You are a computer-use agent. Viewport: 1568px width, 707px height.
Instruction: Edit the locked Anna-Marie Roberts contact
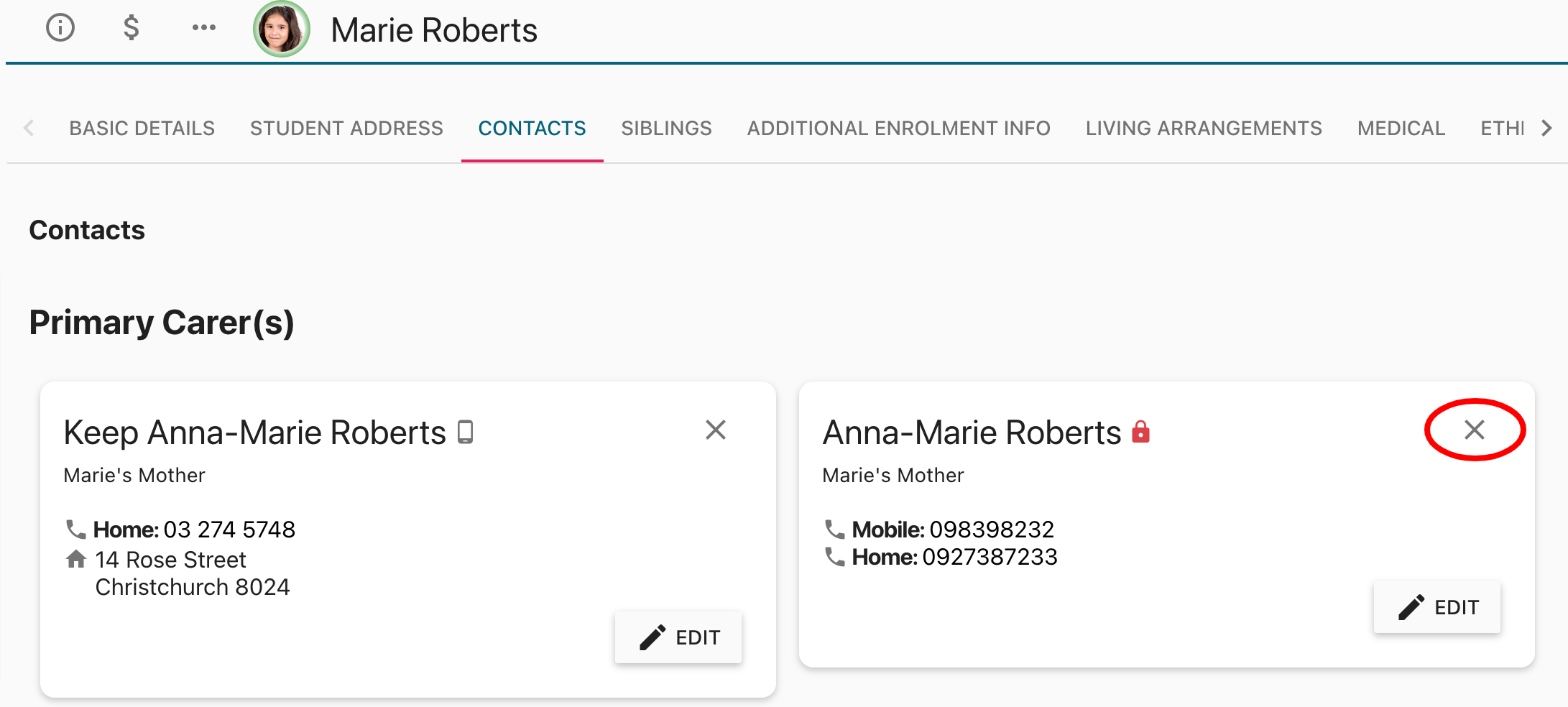1437,607
